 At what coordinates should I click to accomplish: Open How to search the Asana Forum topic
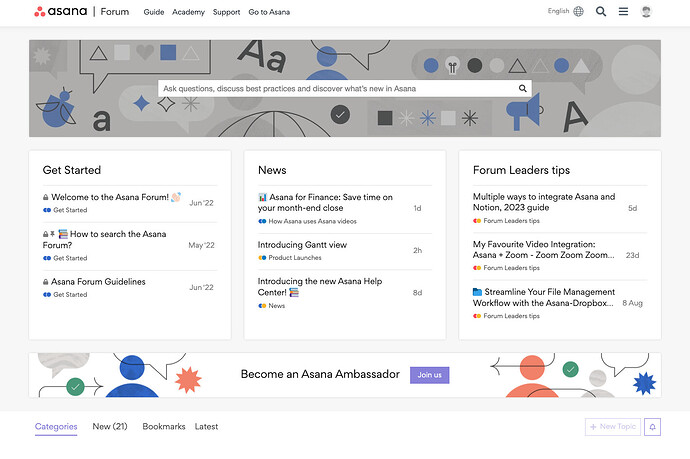104,239
